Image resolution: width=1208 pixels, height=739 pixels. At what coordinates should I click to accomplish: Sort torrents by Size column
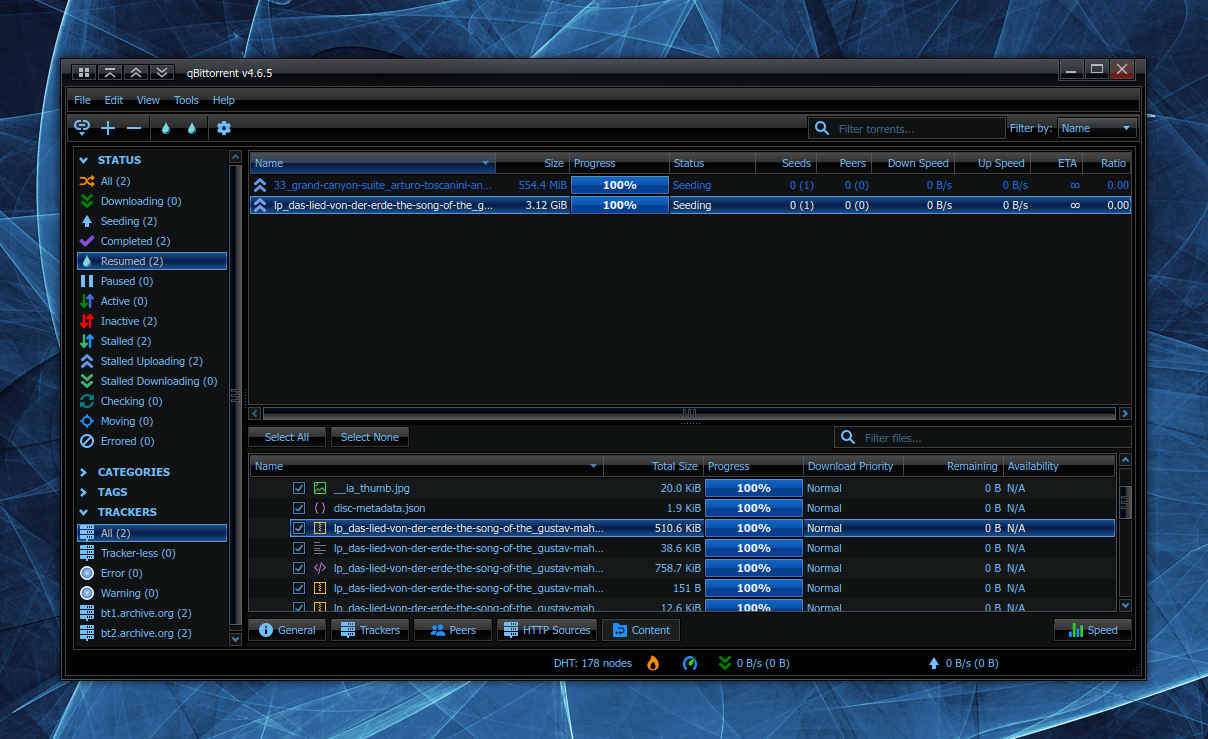pos(532,163)
